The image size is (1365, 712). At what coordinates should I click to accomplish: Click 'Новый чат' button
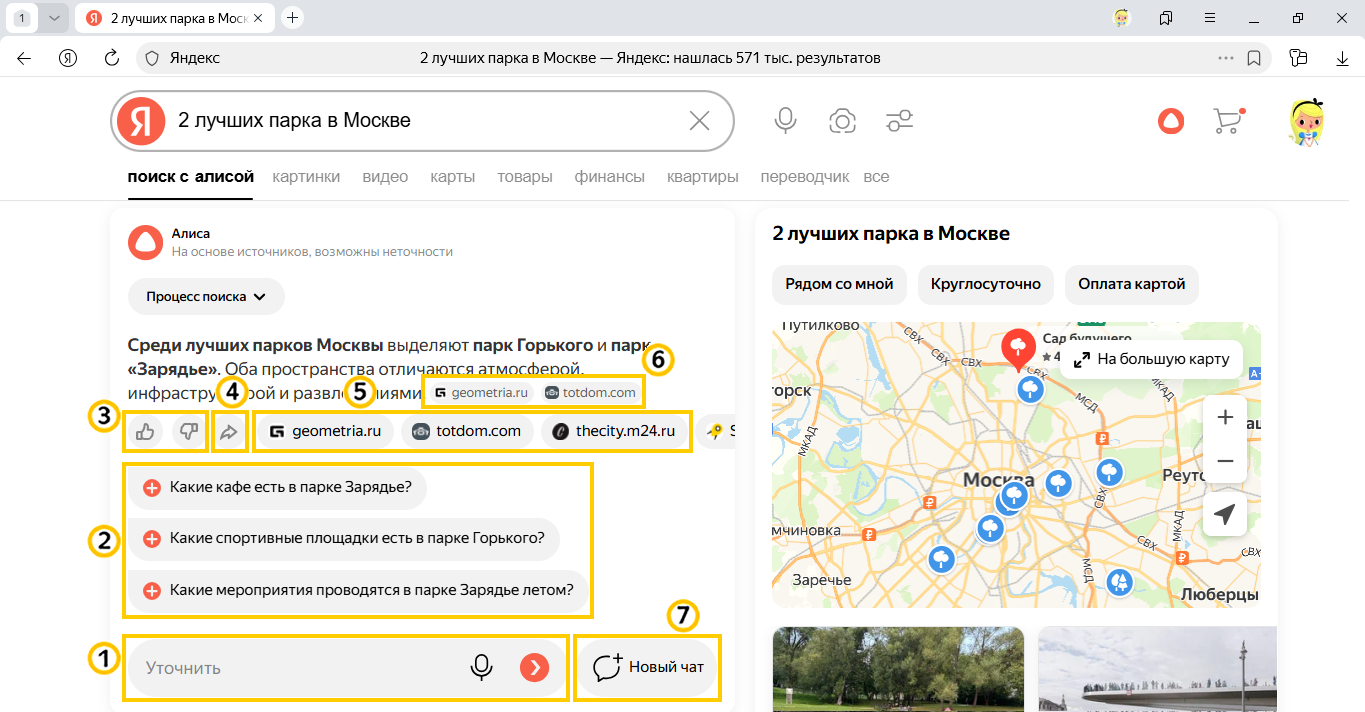click(649, 667)
